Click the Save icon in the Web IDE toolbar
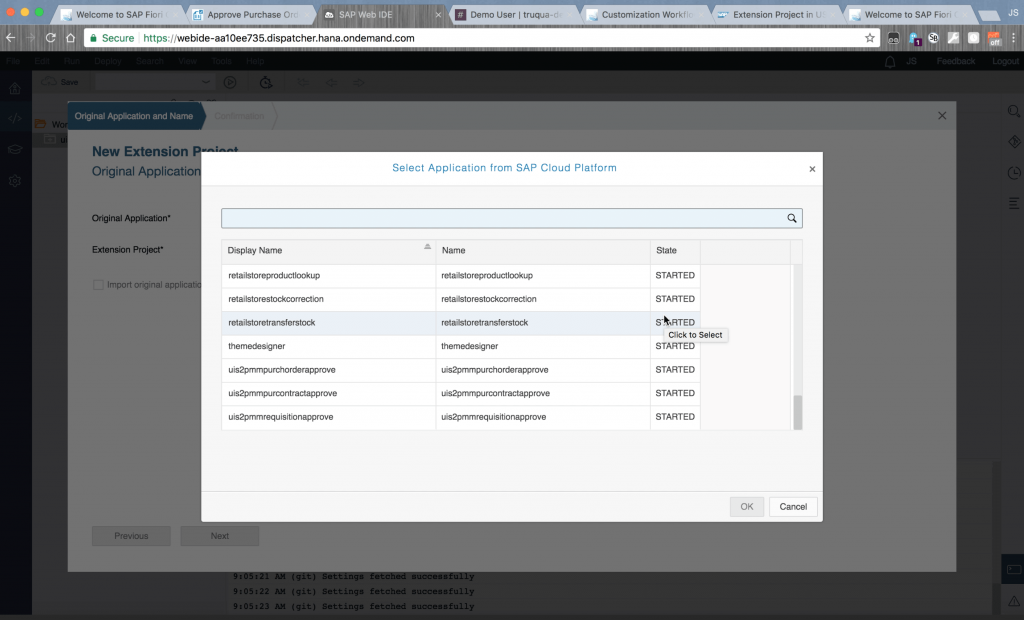This screenshot has height=620, width=1024. point(60,82)
